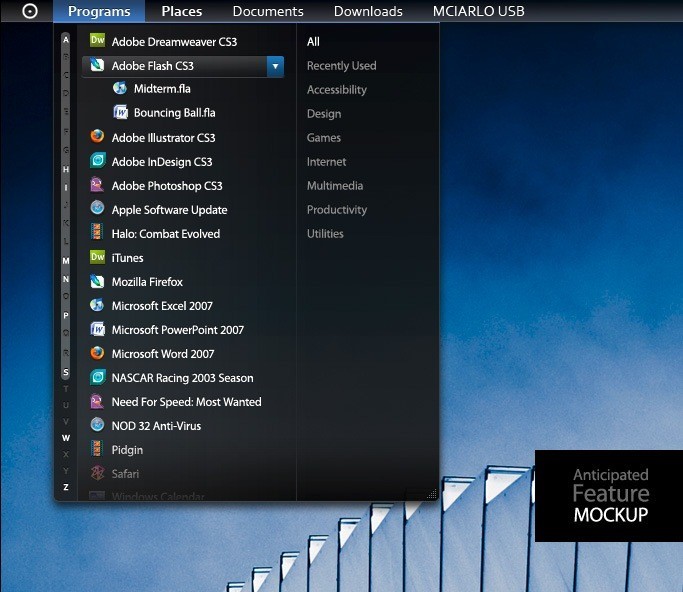
Task: Click the Adobe Illustrator CS3 program icon
Action: point(97,137)
